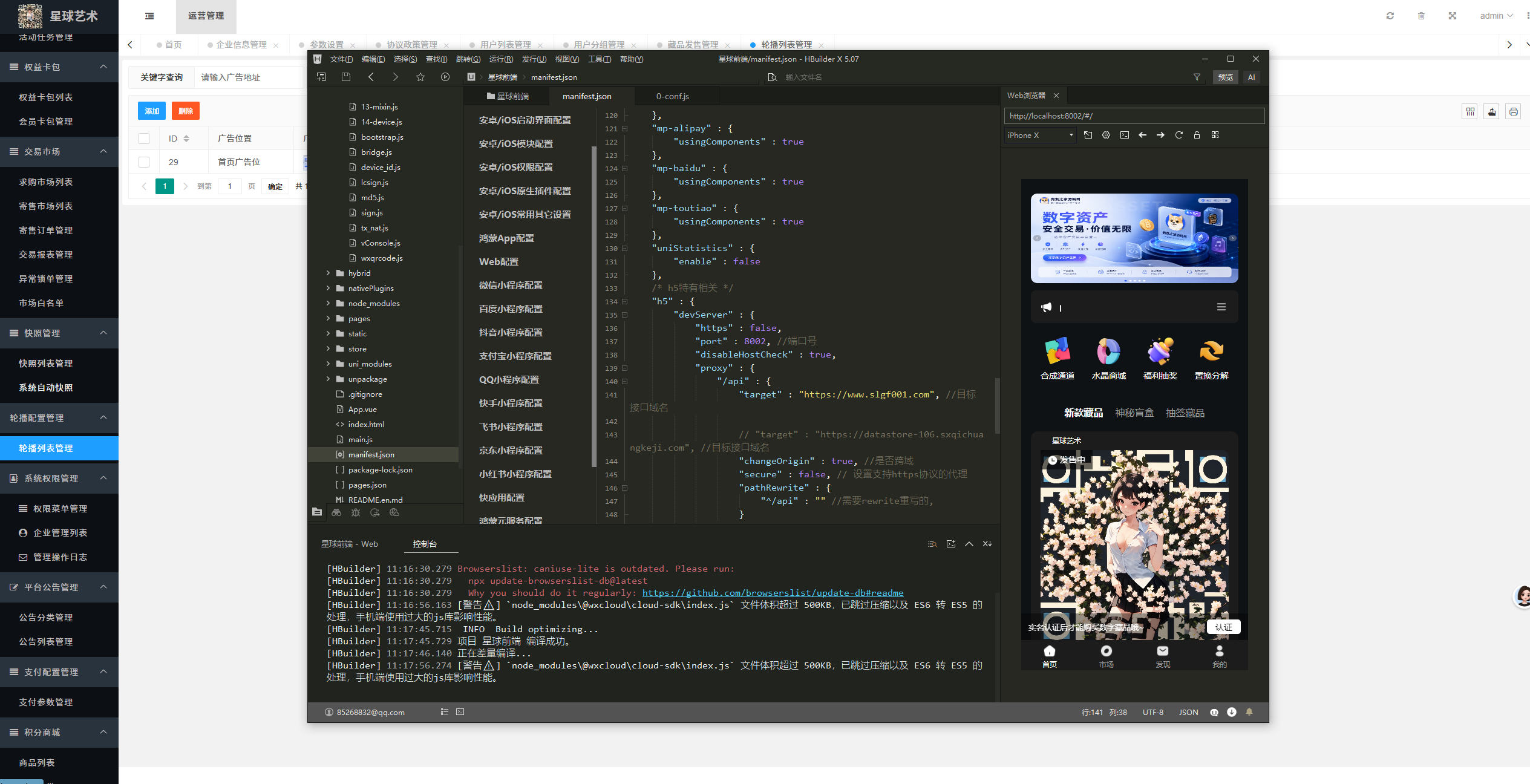This screenshot has height=784, width=1530.
Task: Check the checkbox for row ID 29
Action: pyautogui.click(x=144, y=162)
